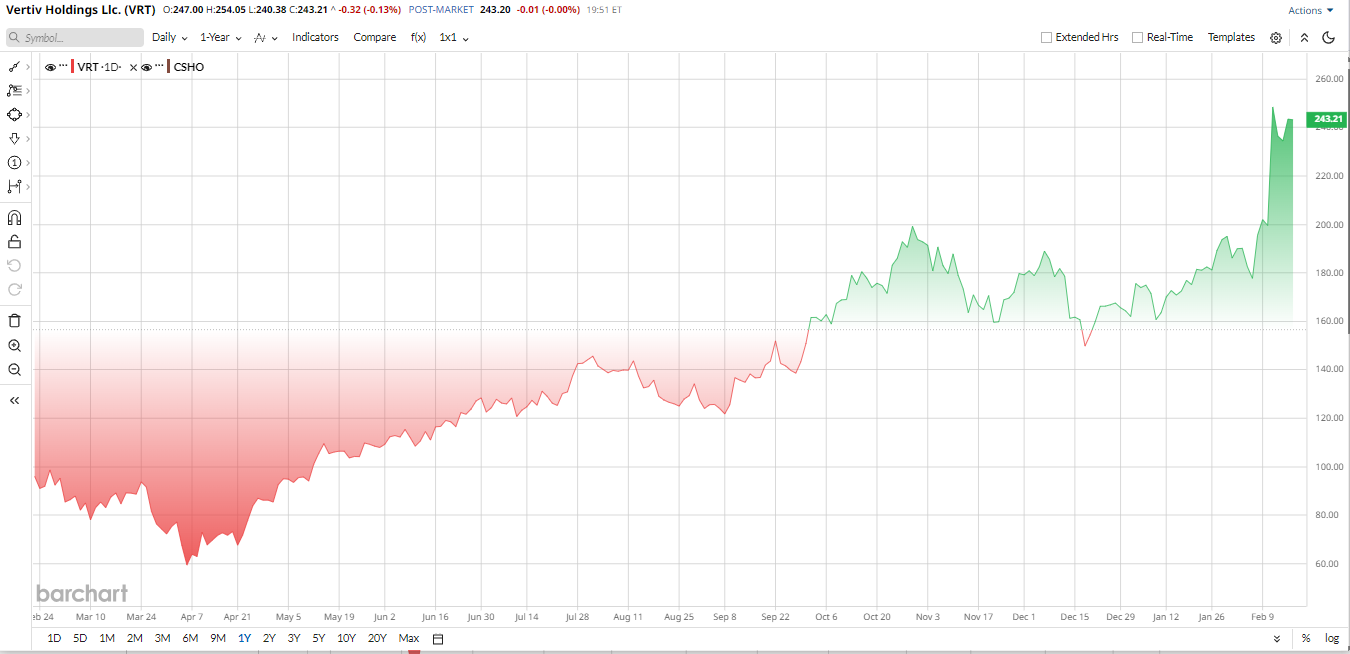Enable Real-Time checkbox
This screenshot has height=654, width=1350.
[1137, 37]
